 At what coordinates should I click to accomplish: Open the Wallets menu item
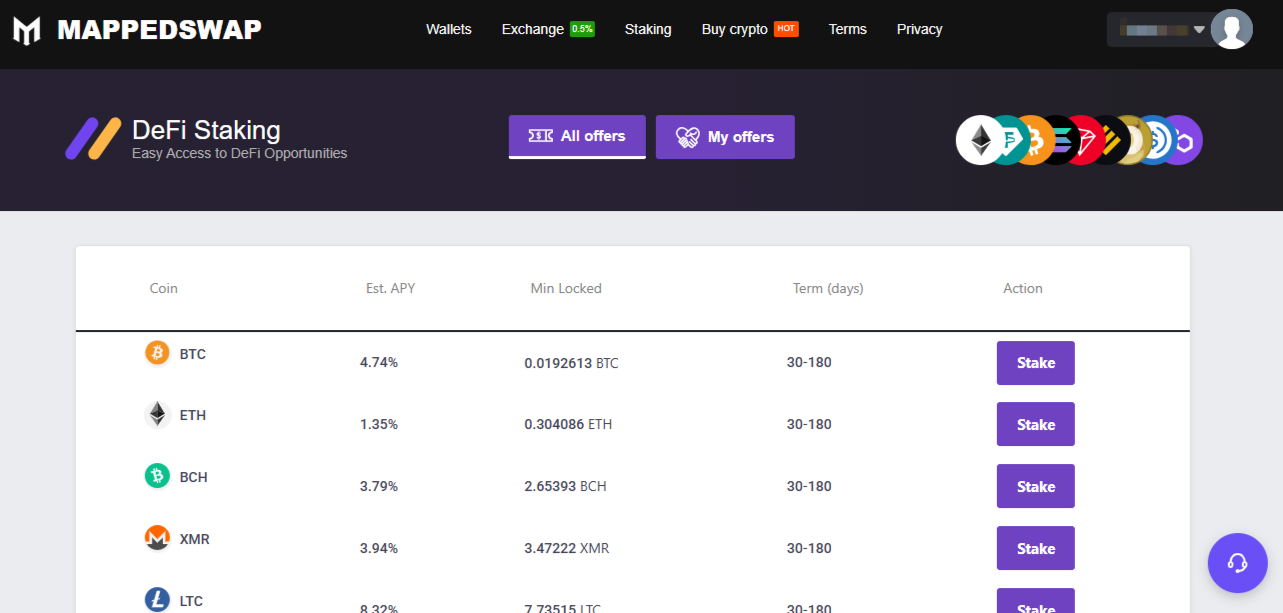click(x=448, y=29)
